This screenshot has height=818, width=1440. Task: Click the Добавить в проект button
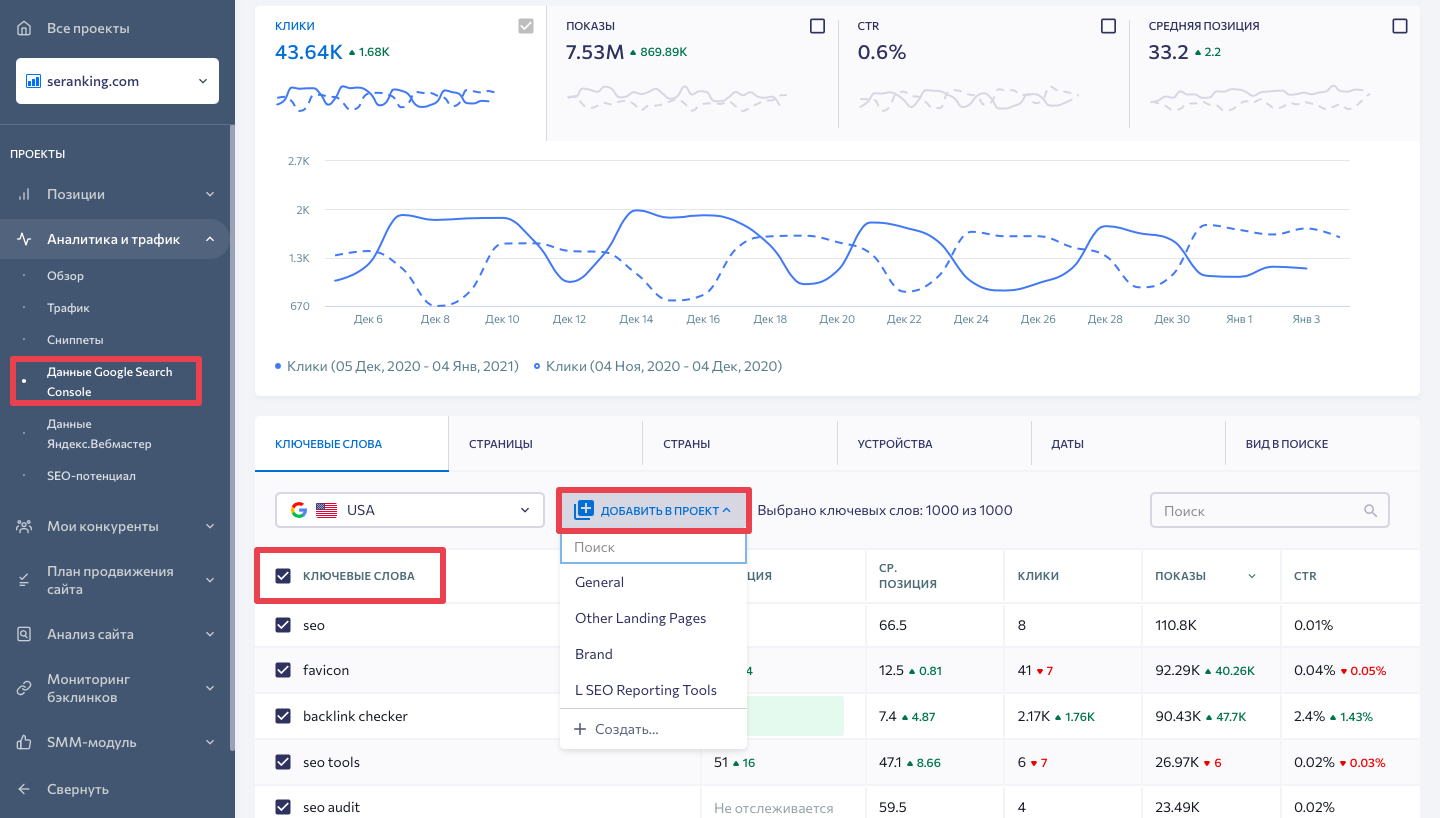(654, 510)
